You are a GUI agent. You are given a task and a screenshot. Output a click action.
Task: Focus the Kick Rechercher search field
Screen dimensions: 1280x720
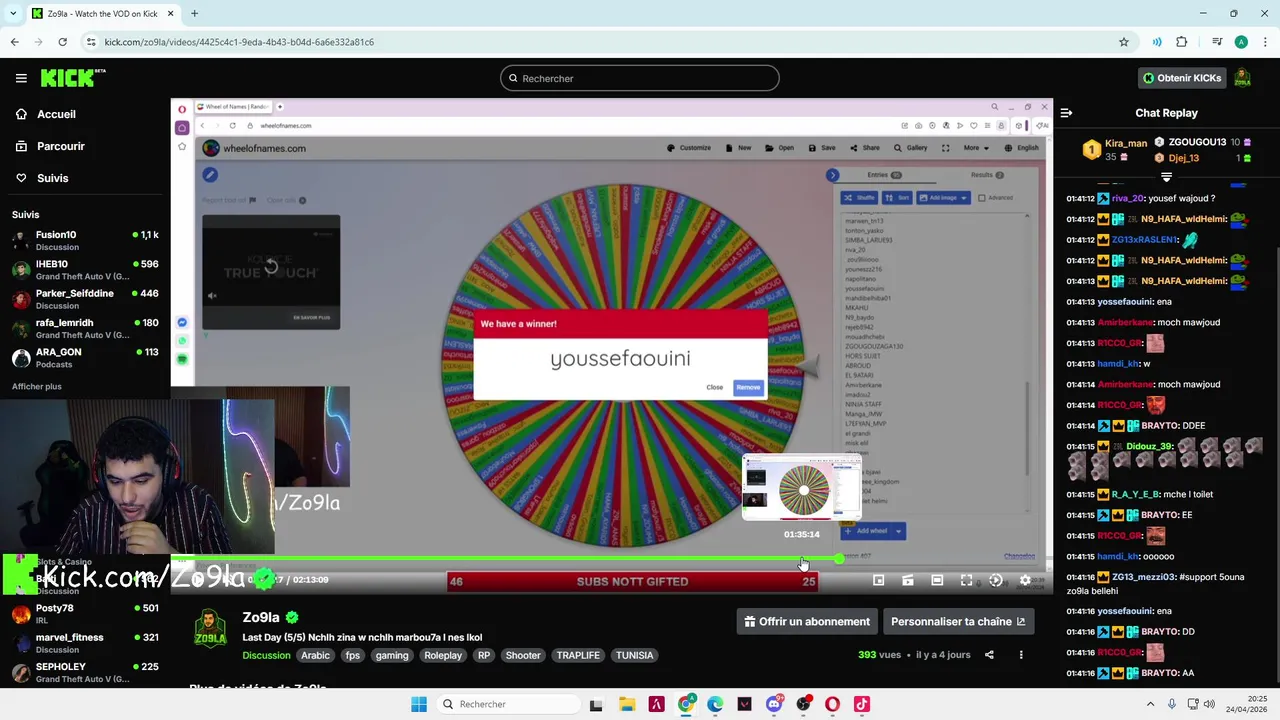[x=640, y=78]
